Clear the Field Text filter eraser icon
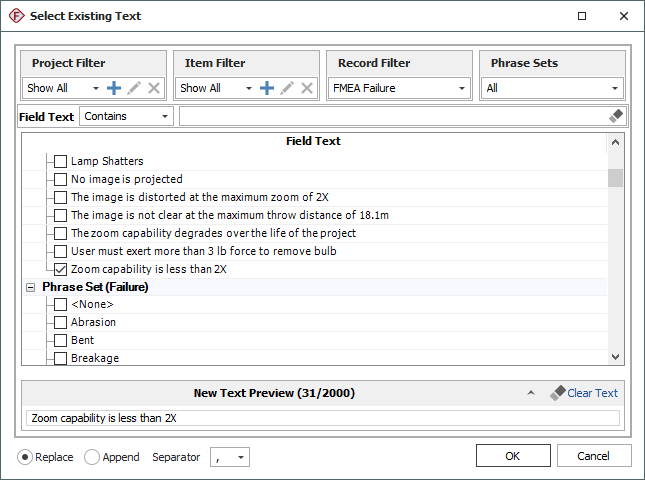The width and height of the screenshot is (645, 480). pos(616,116)
